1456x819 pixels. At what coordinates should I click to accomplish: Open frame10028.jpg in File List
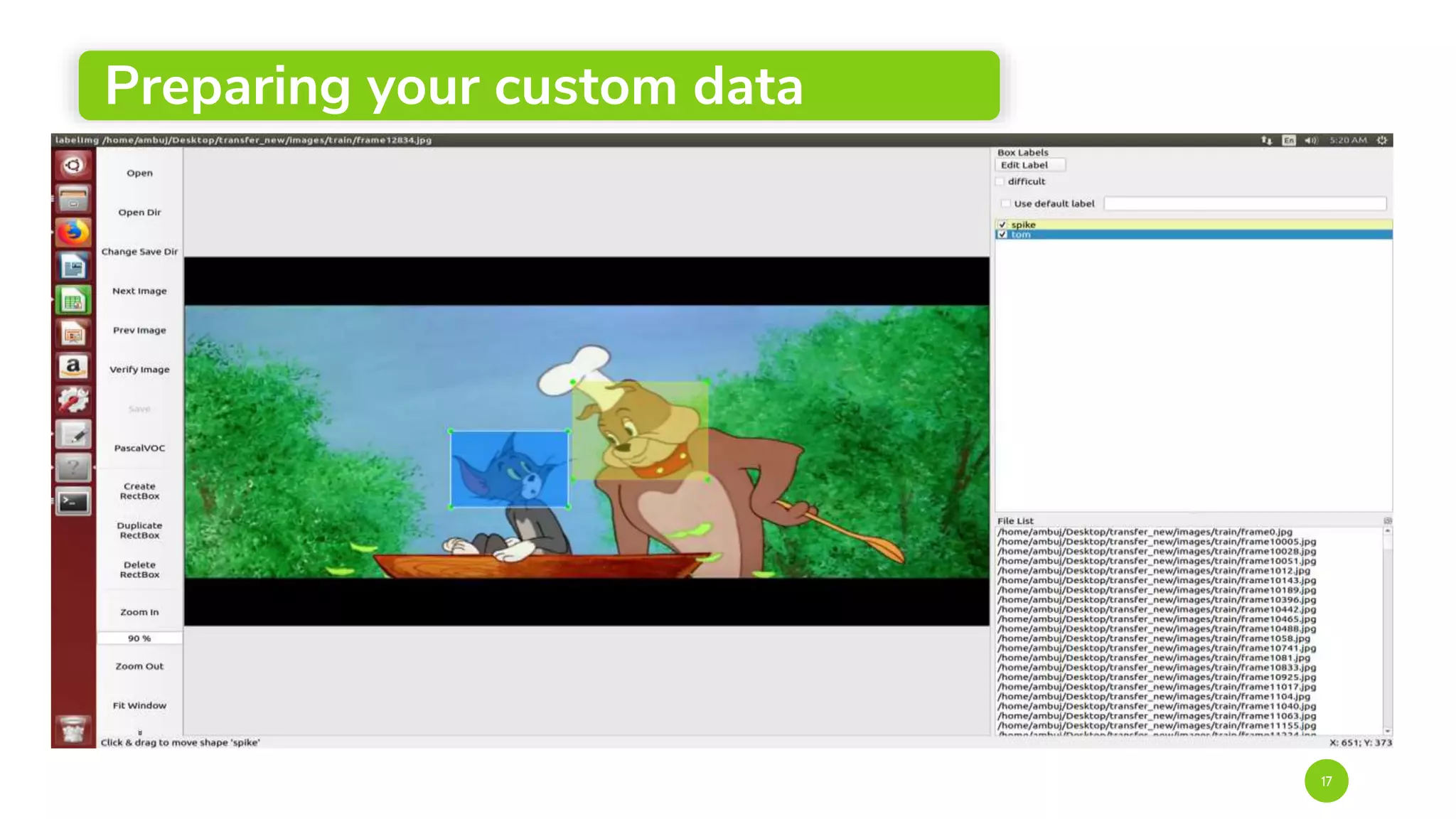(x=1157, y=551)
